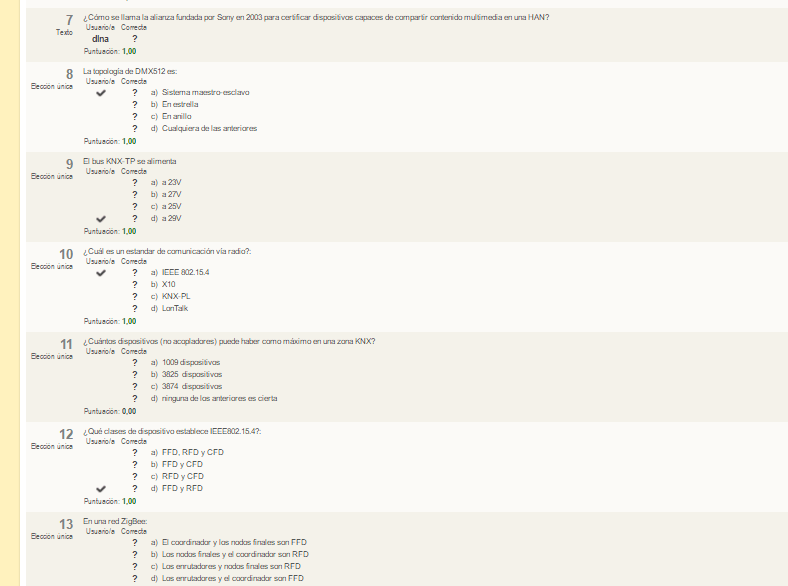
Task: Click the question mark beside 'LonTalk'
Action: (135, 309)
